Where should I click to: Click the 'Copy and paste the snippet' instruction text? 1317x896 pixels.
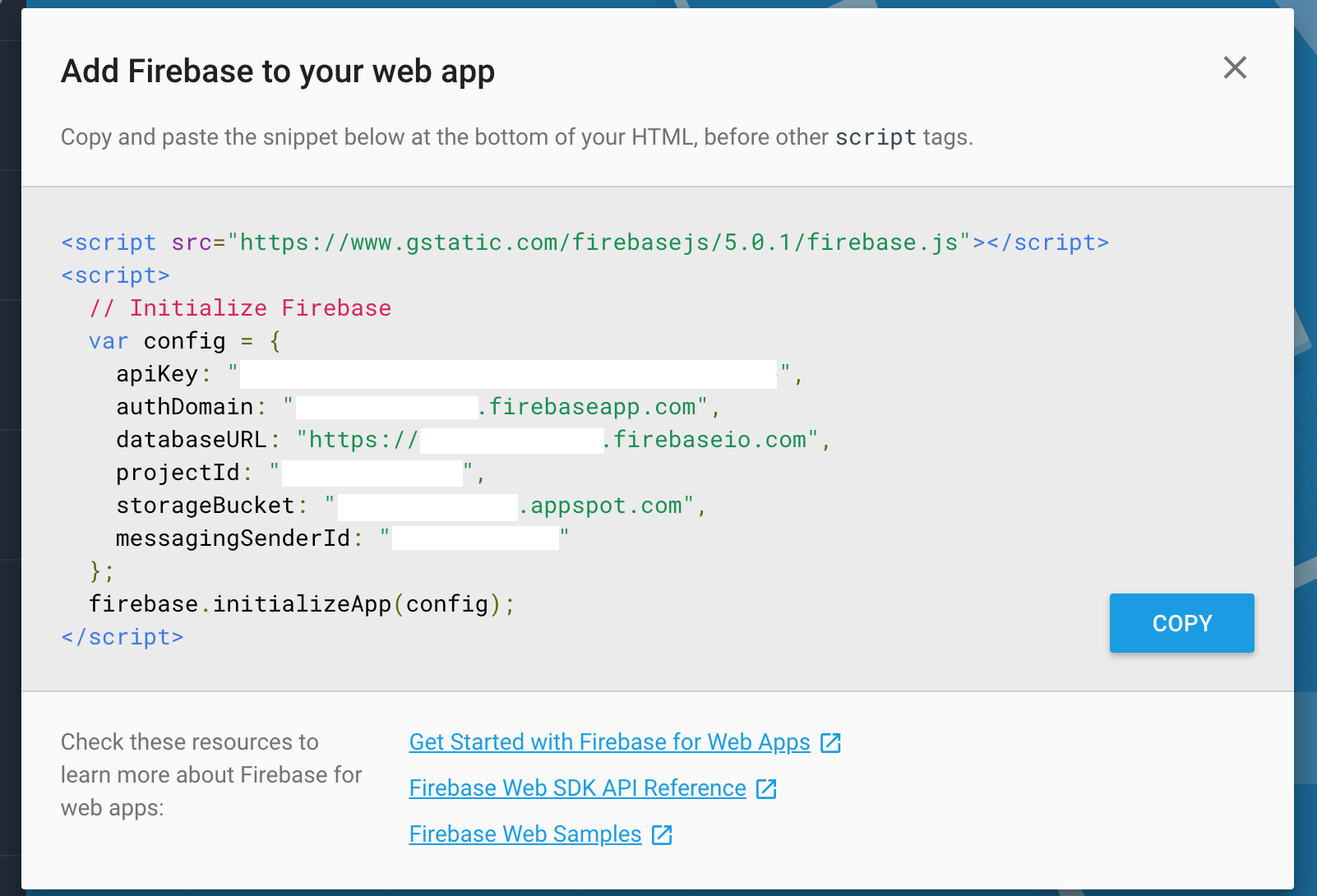tap(517, 137)
